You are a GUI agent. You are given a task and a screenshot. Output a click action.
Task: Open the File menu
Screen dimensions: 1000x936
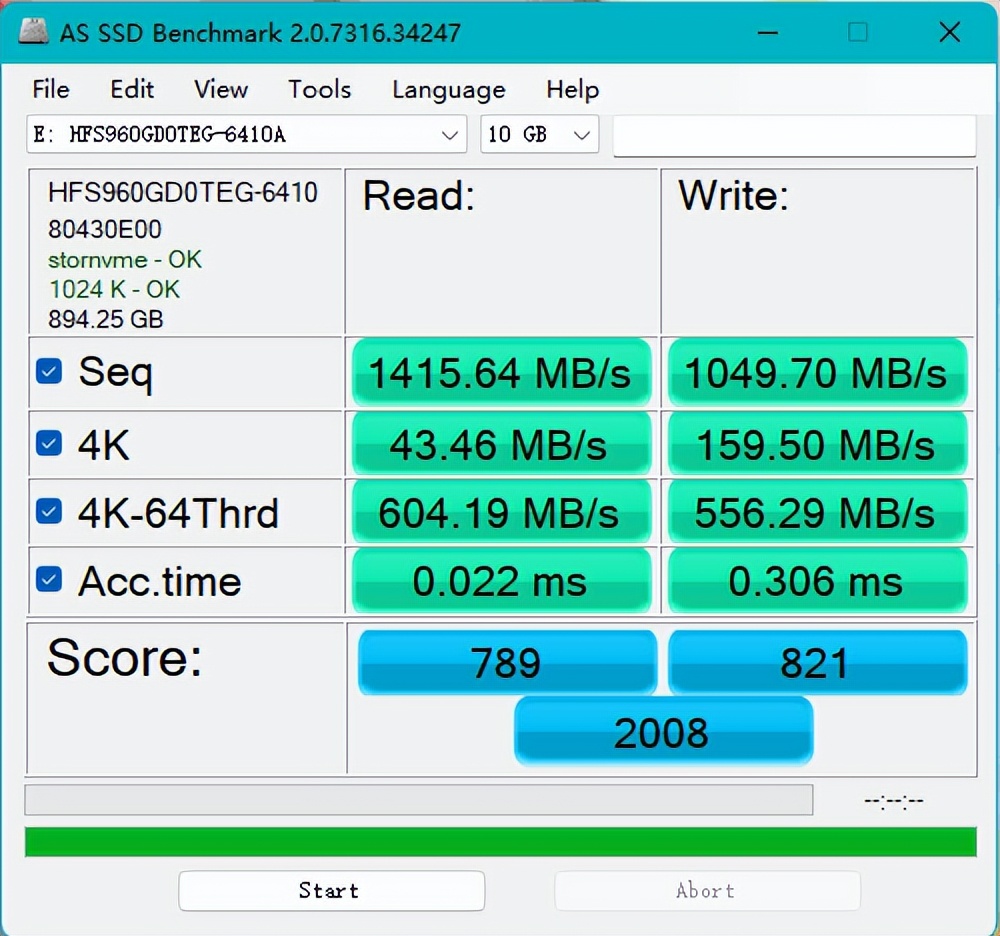click(x=51, y=89)
